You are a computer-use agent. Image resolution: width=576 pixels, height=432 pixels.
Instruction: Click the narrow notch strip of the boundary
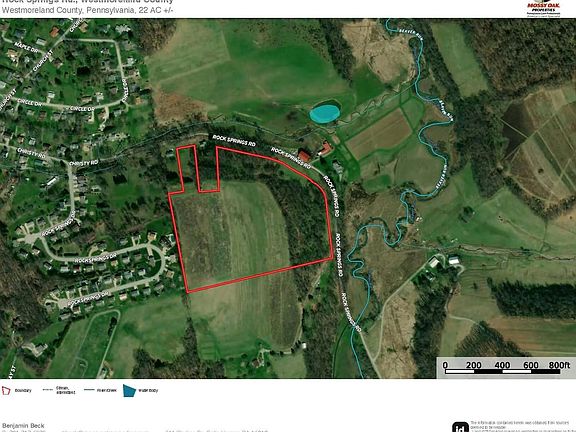(189, 168)
